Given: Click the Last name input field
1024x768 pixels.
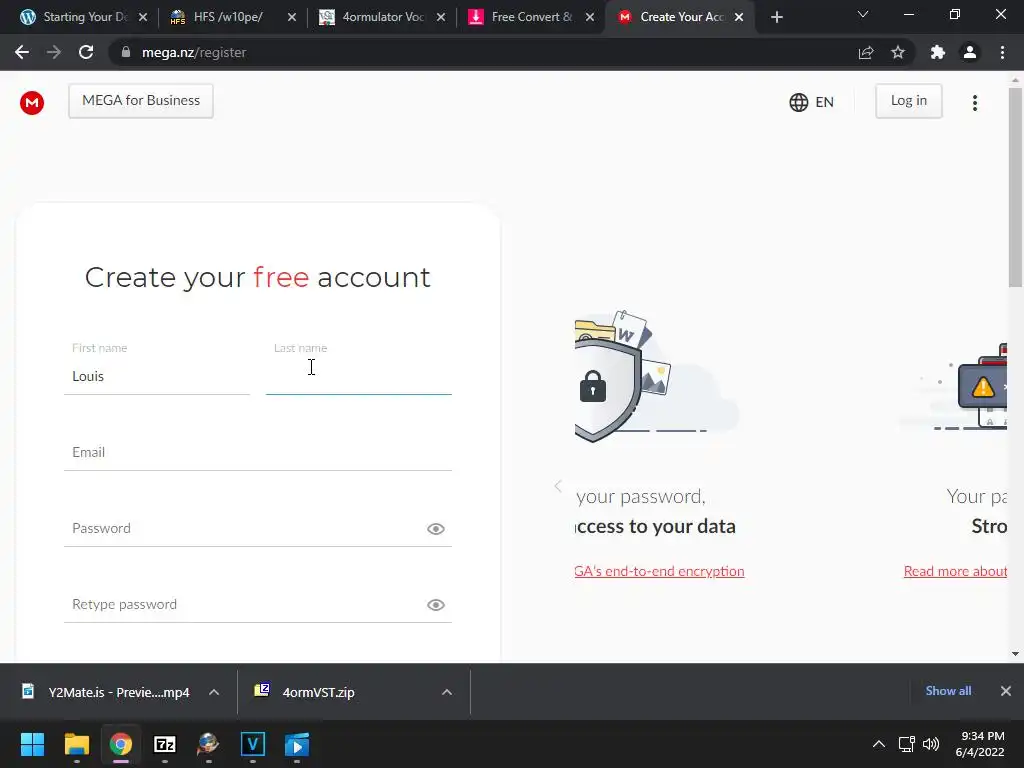Looking at the screenshot, I should pos(359,376).
